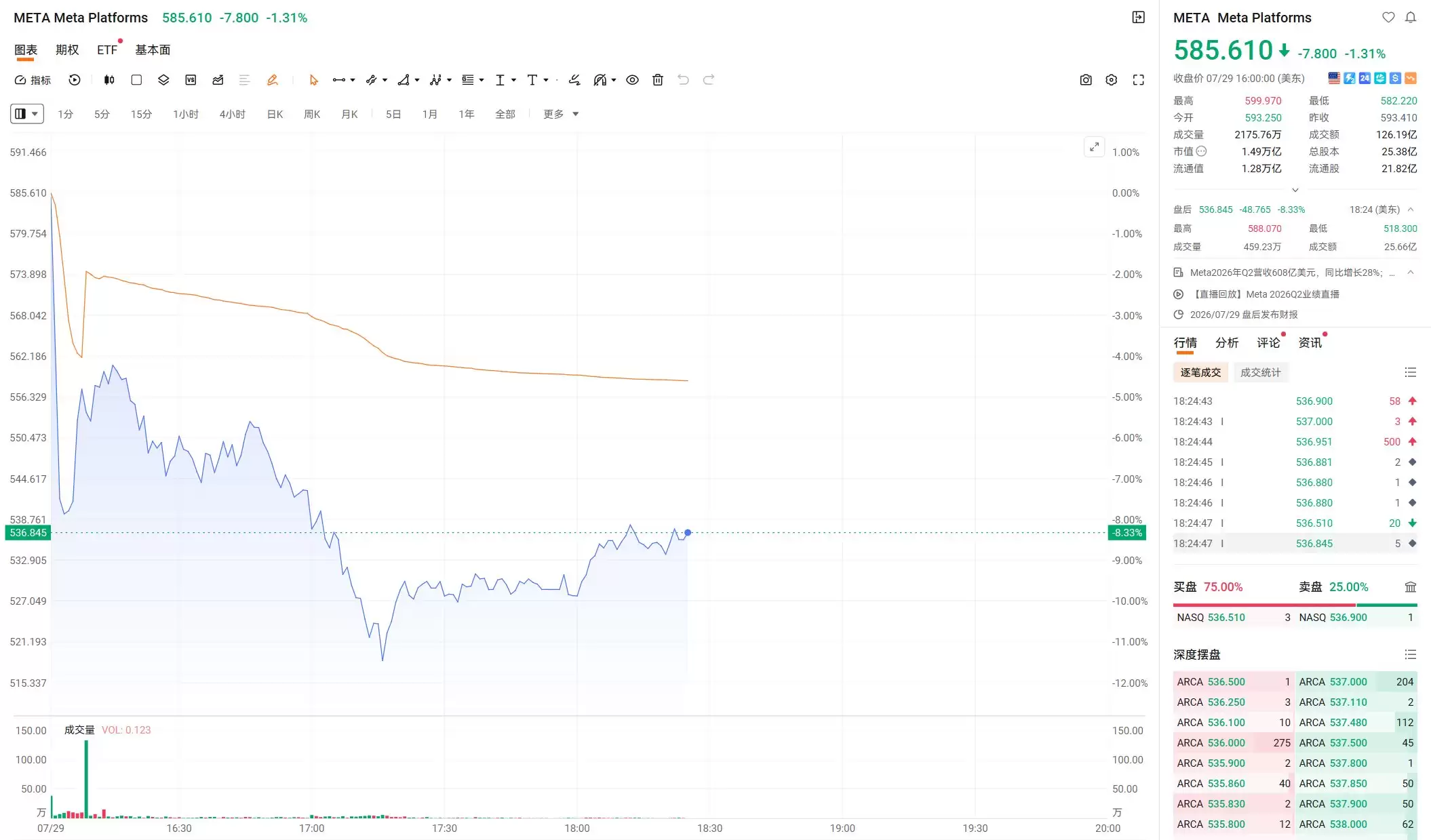1431x840 pixels.
Task: Expand the chart with diagonal arrows button
Action: pos(1094,146)
